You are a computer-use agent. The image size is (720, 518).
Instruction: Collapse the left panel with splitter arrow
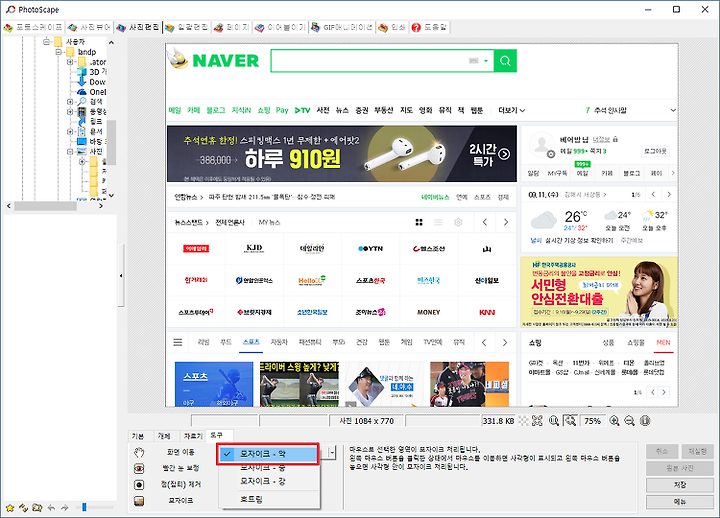point(121,276)
